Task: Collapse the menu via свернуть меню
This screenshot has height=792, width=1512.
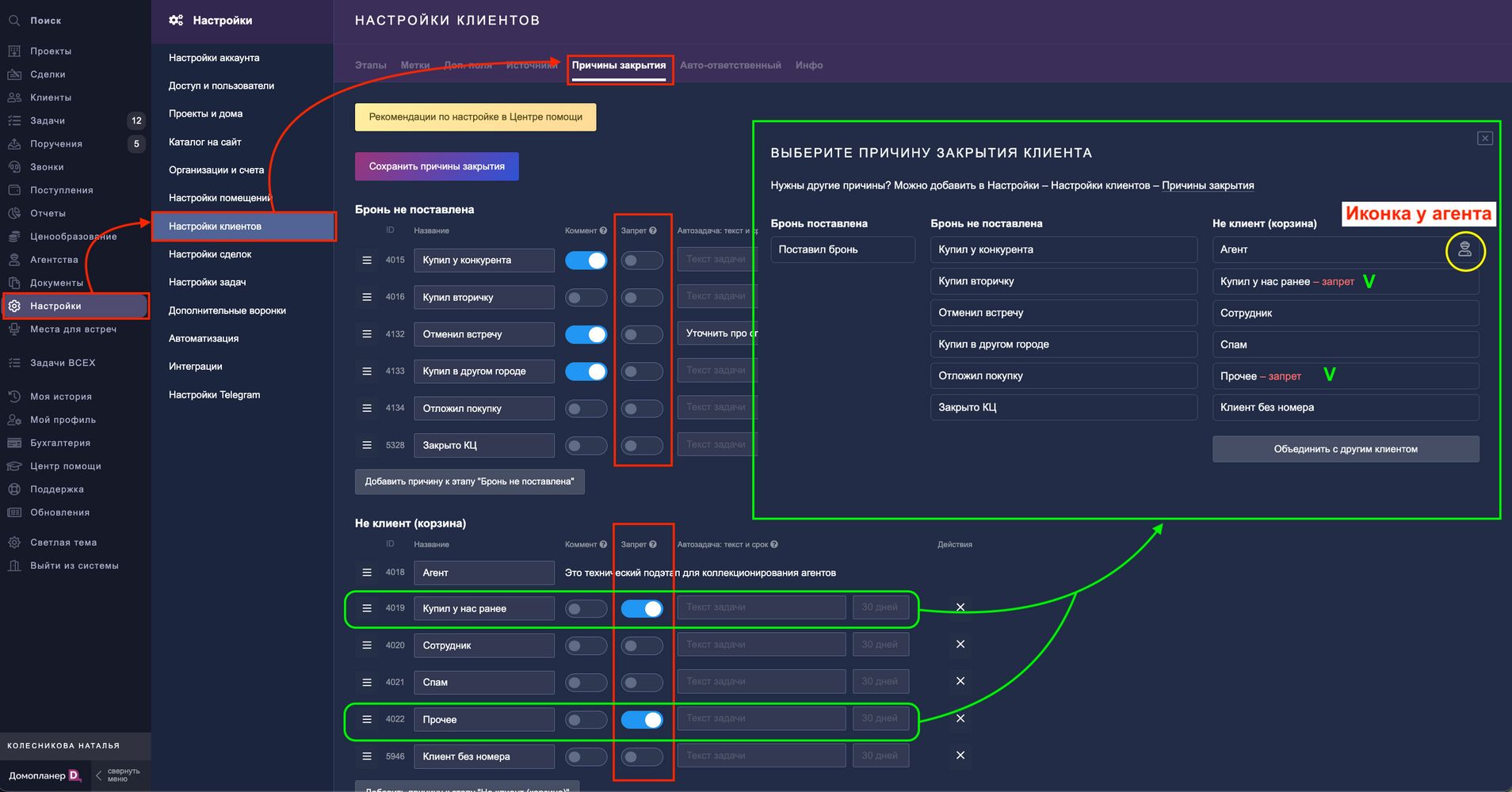Action: pyautogui.click(x=117, y=775)
